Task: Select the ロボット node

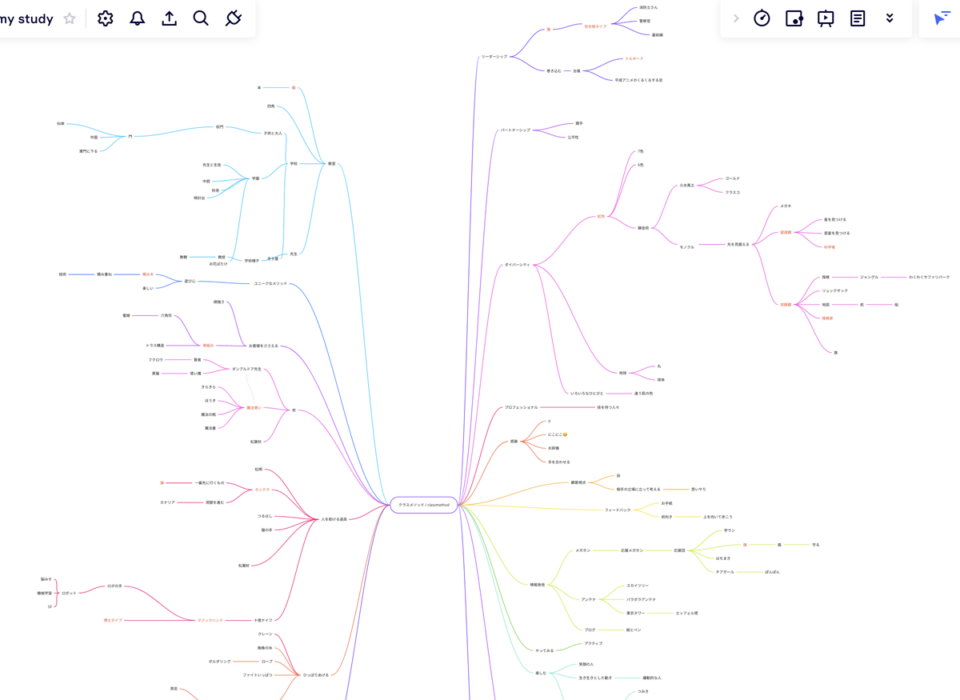Action: pyautogui.click(x=69, y=593)
